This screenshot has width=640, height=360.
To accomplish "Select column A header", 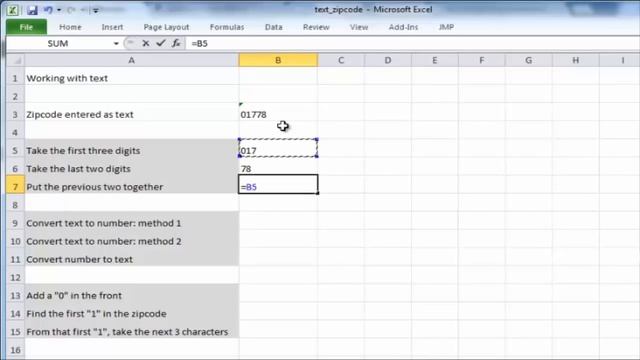I will (131, 60).
